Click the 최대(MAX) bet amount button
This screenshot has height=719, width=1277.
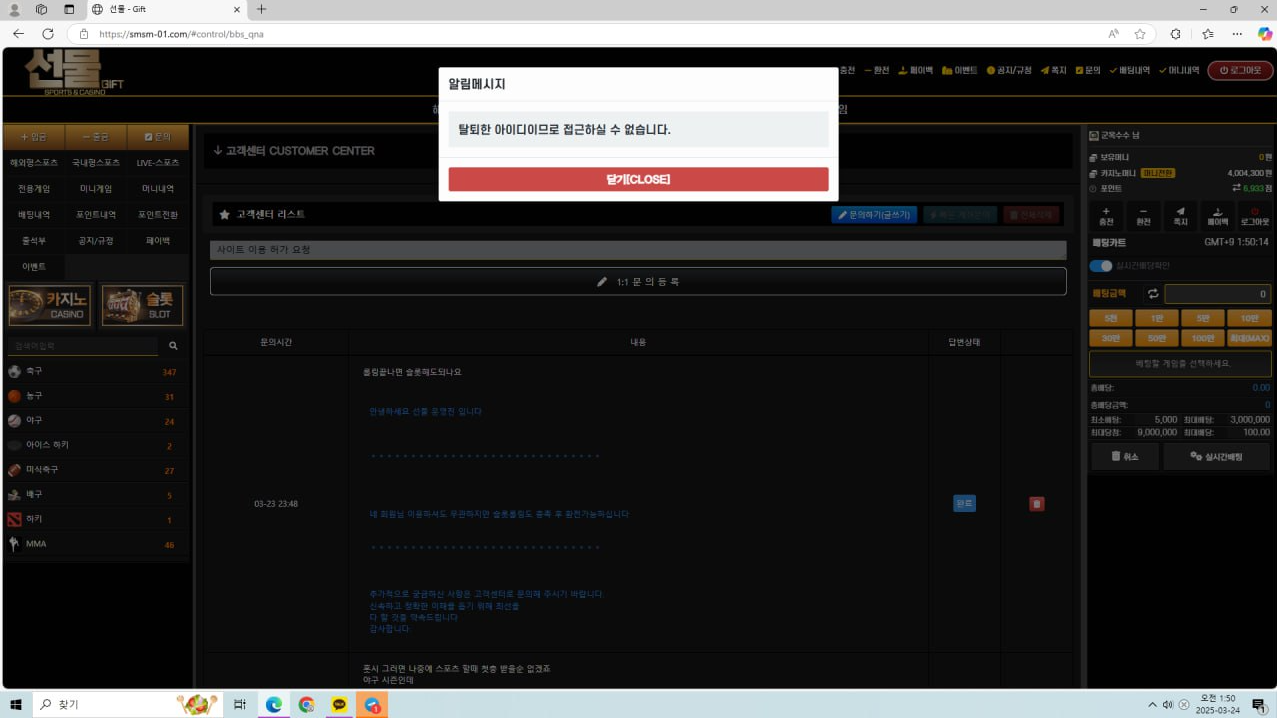tap(1248, 339)
